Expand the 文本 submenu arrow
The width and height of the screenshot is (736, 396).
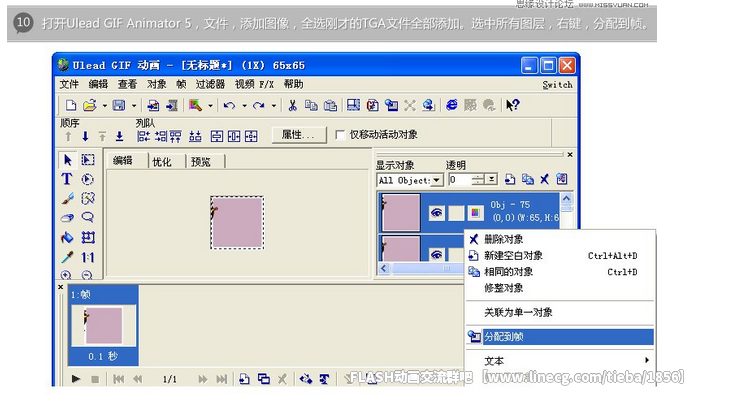647,360
